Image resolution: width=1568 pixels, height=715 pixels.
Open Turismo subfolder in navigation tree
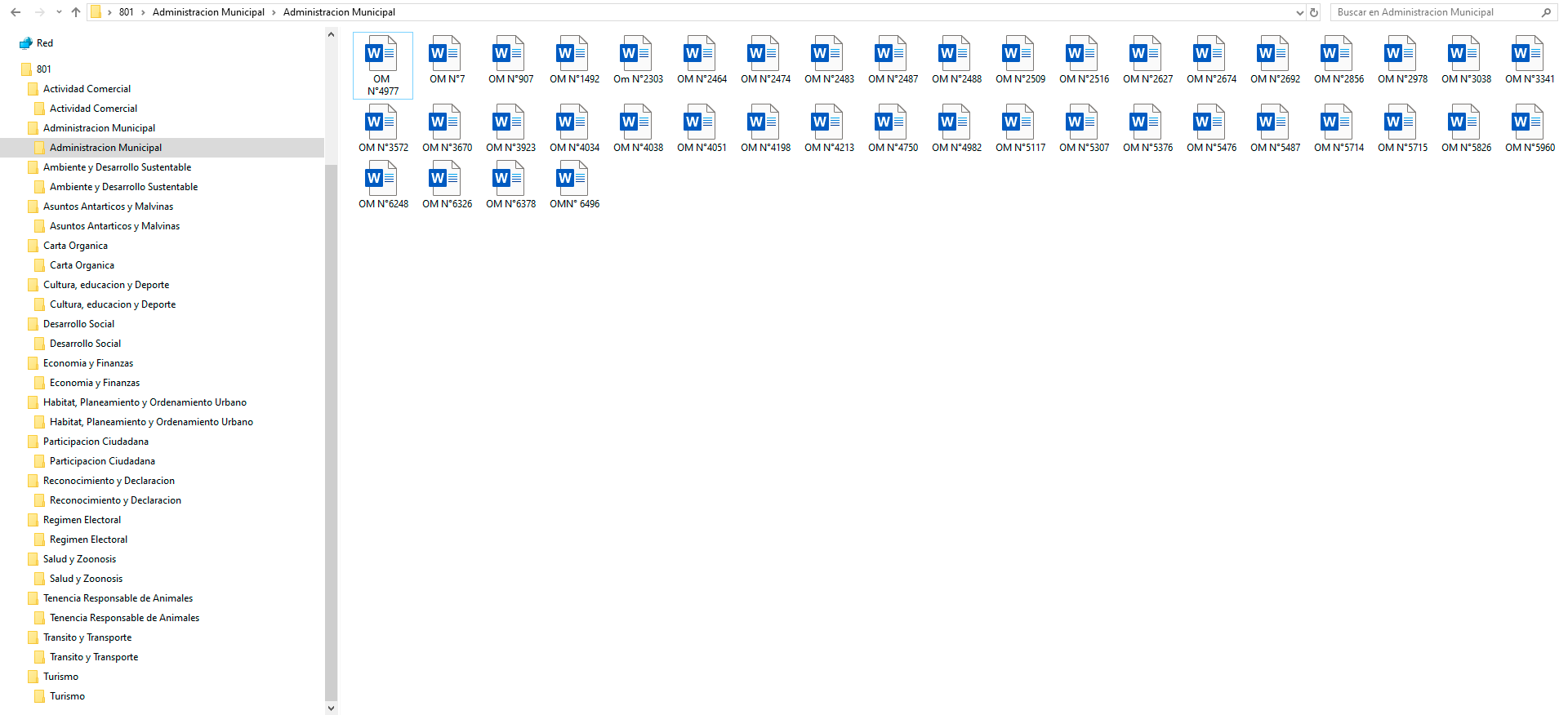(x=67, y=696)
